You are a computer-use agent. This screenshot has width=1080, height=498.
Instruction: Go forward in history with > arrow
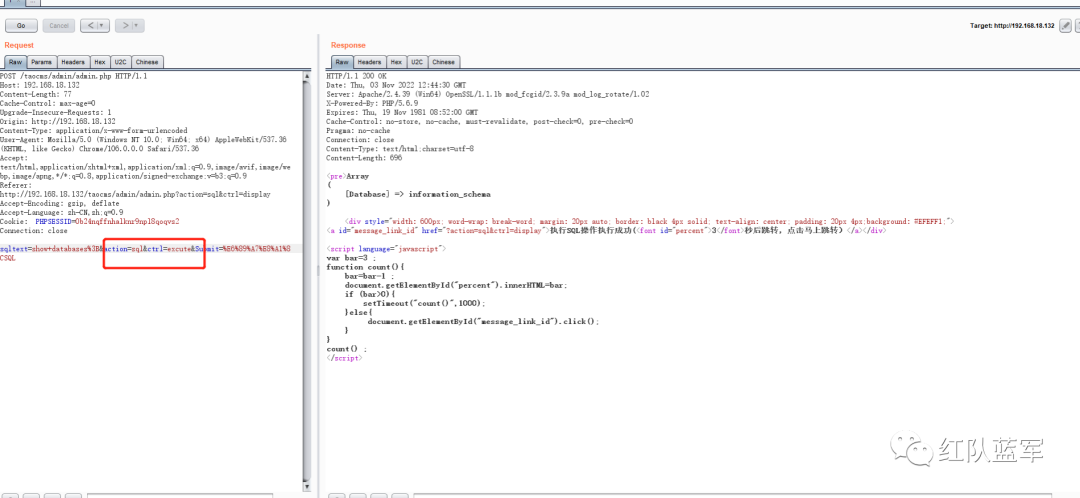[x=124, y=25]
